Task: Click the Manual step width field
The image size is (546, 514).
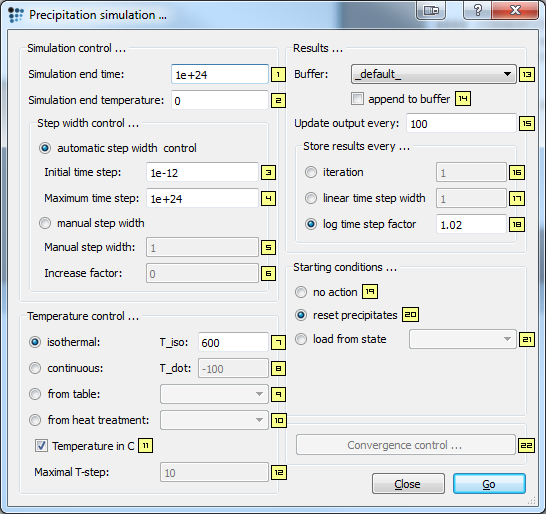Action: tap(202, 247)
